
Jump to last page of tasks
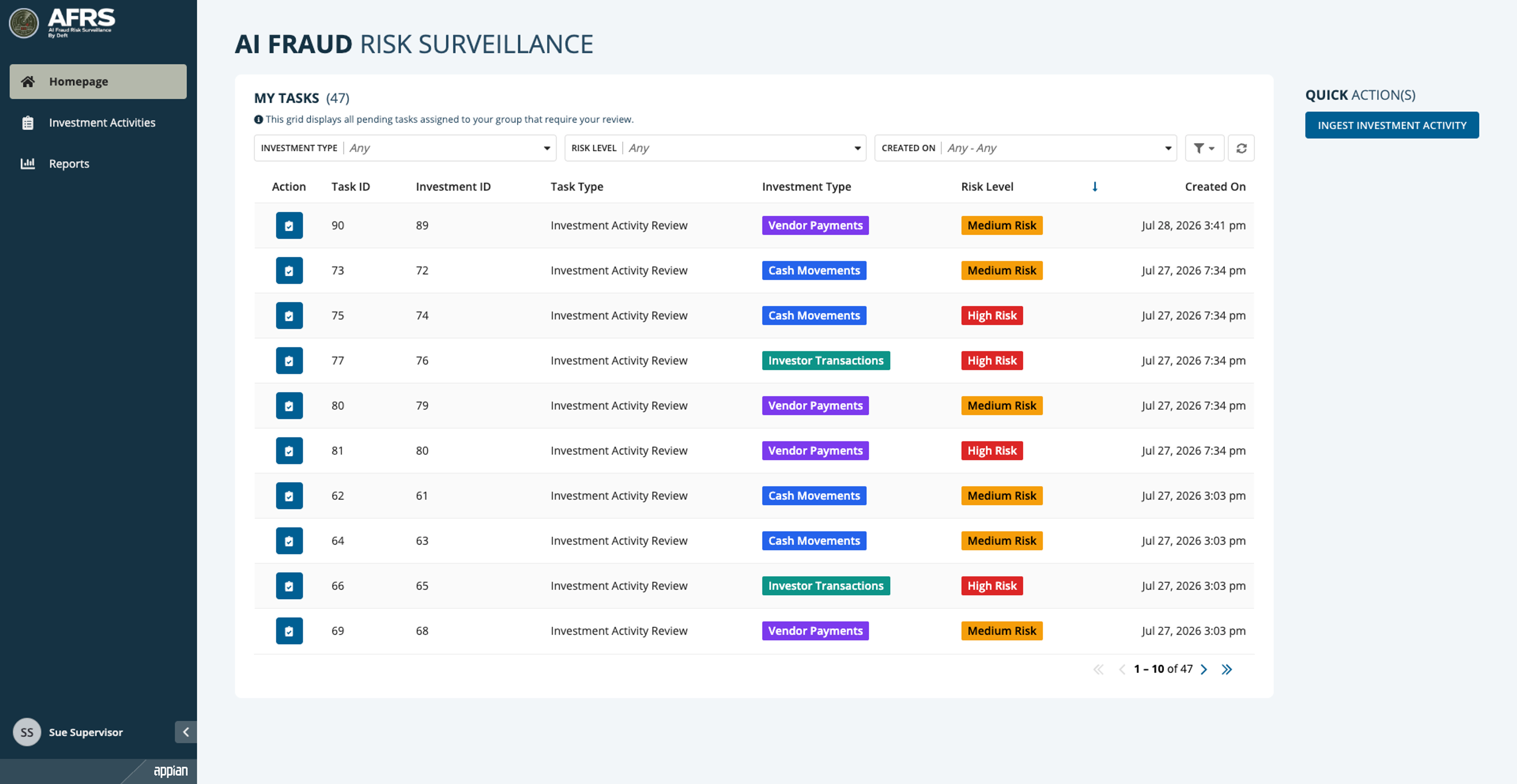1227,669
